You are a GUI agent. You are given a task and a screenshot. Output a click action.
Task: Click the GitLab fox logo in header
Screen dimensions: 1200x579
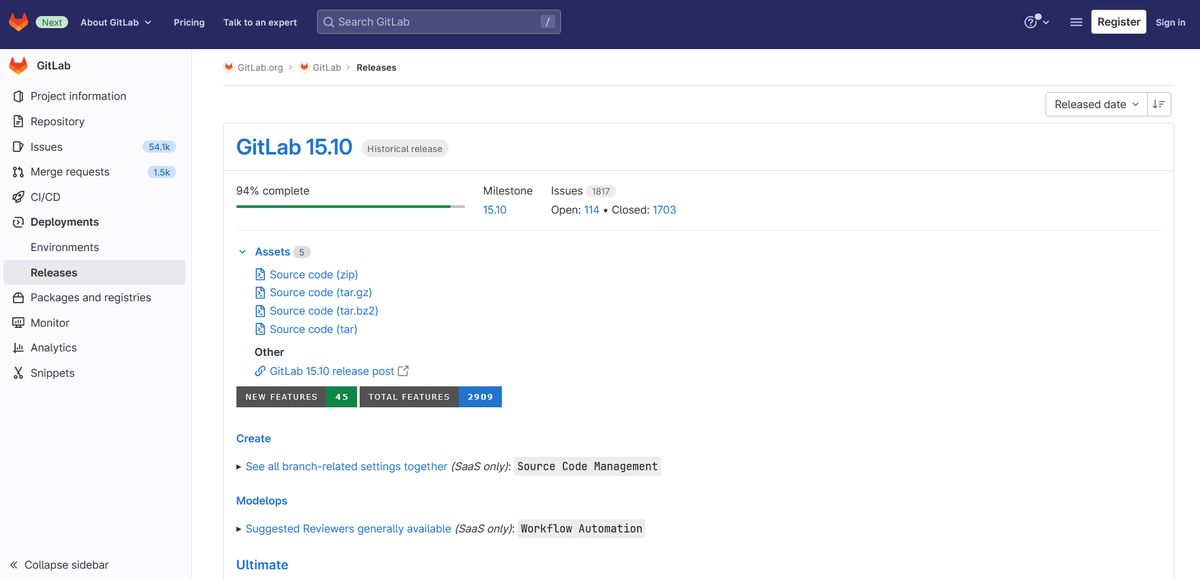coord(18,22)
